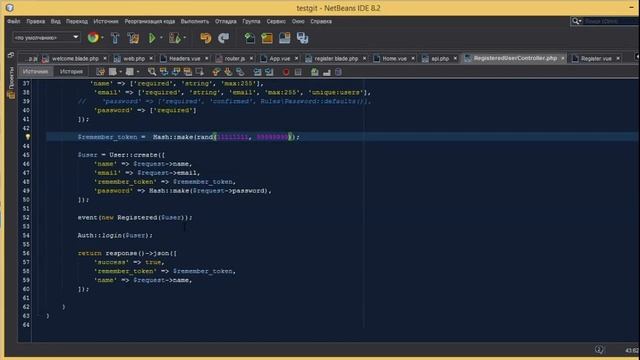Switch editor to История (History) view
The width and height of the screenshot is (640, 360).
[71, 71]
